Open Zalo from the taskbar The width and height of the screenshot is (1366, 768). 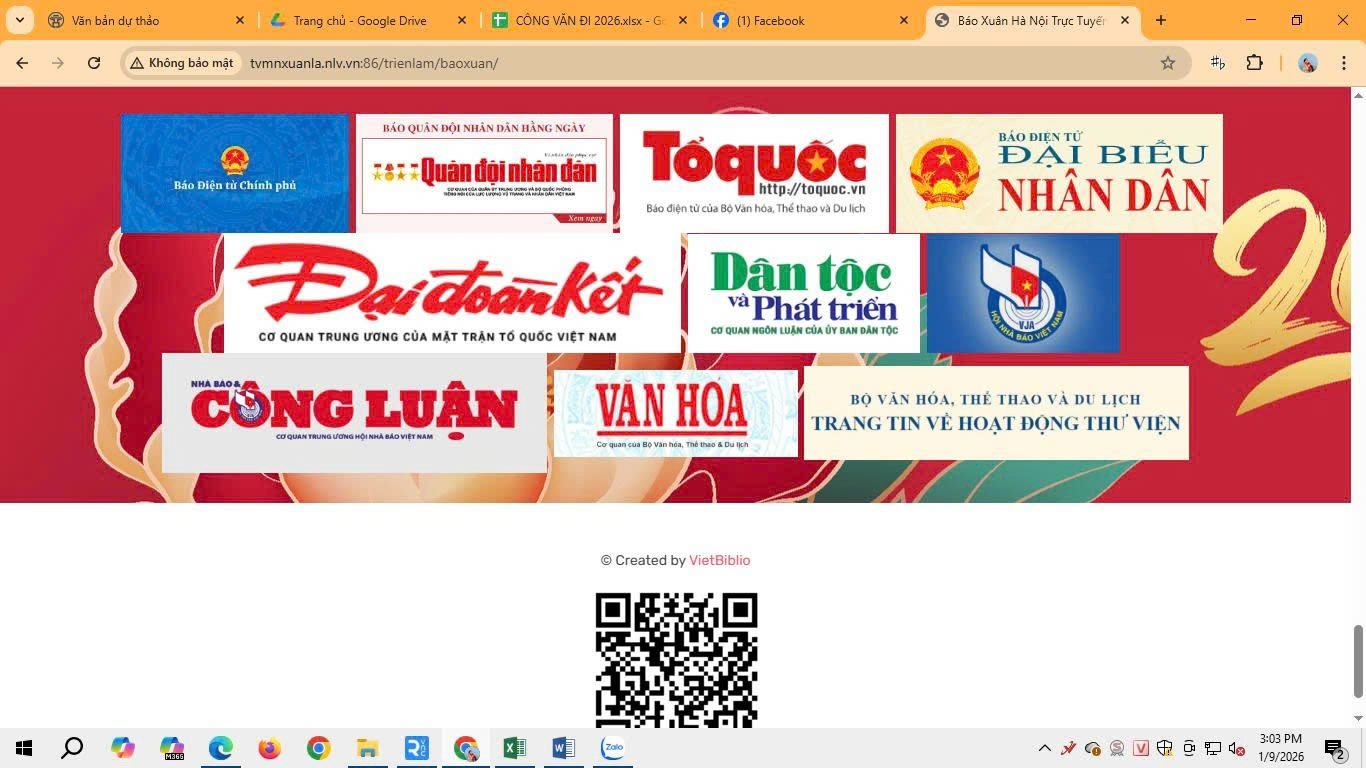(613, 748)
